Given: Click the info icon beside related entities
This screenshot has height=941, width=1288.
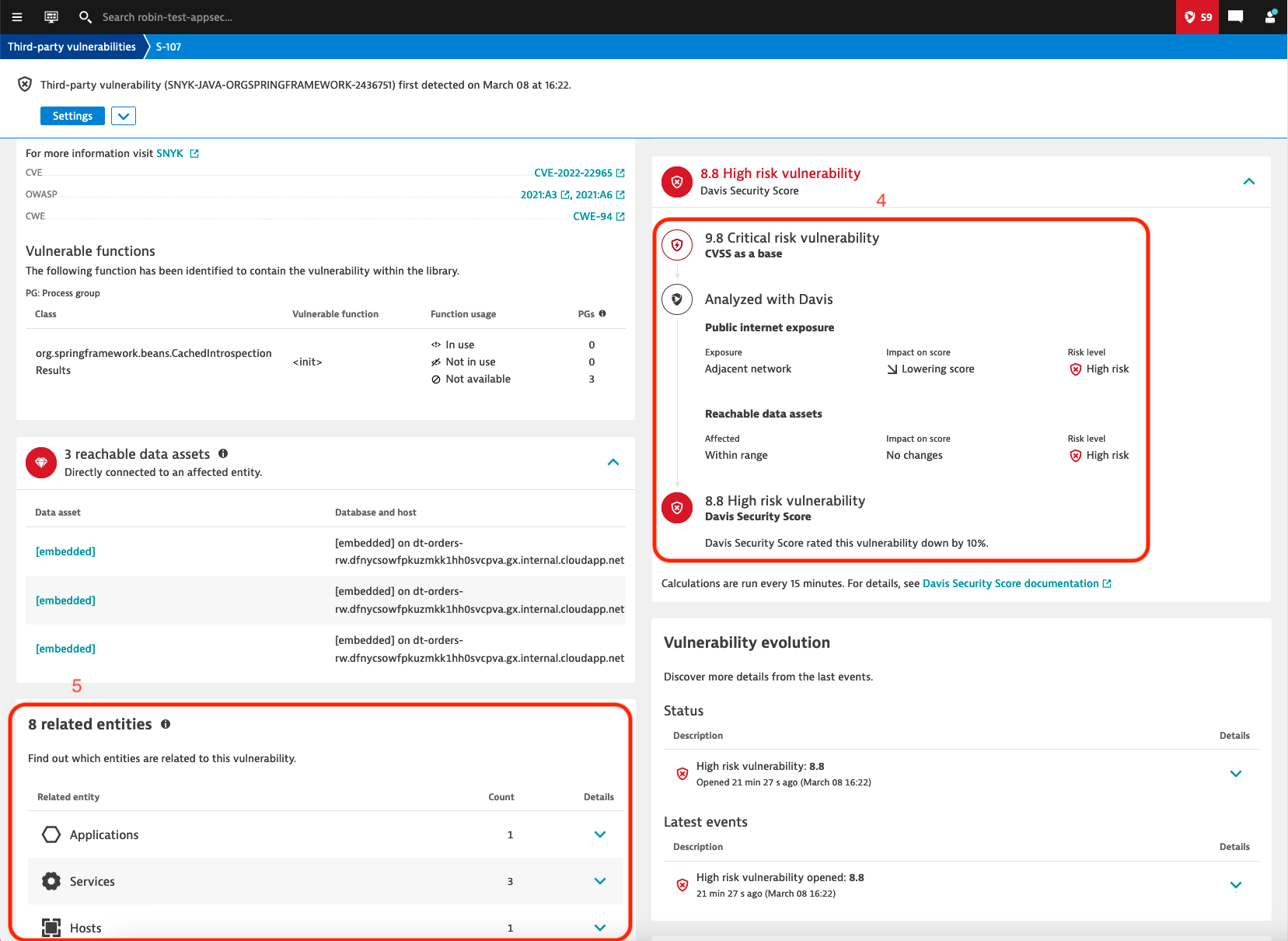Looking at the screenshot, I should click(x=166, y=724).
